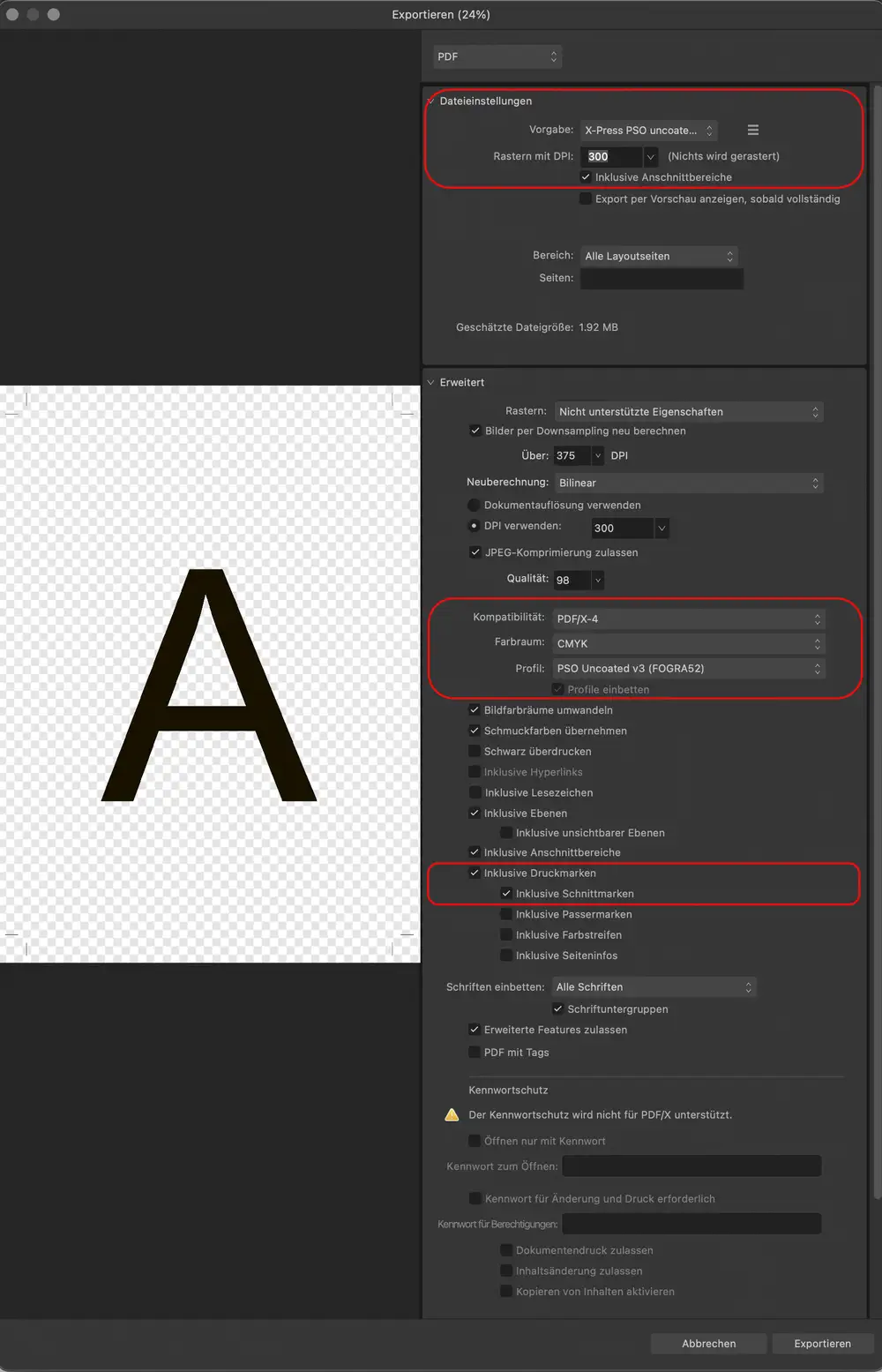This screenshot has height=1372, width=882.
Task: Collapse the Erweitert section
Action: pyautogui.click(x=431, y=382)
